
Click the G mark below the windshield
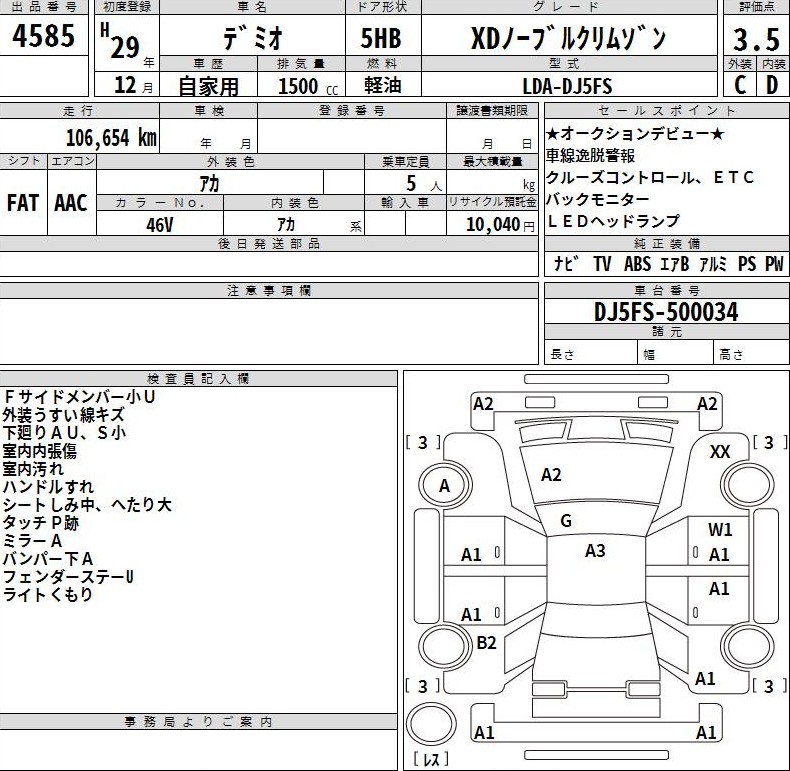pos(566,521)
